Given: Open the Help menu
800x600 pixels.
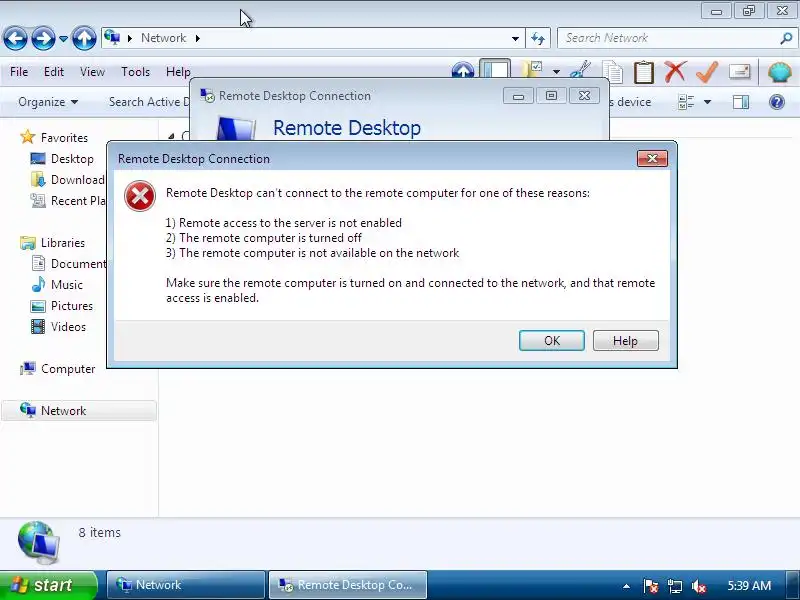Looking at the screenshot, I should pos(178,71).
